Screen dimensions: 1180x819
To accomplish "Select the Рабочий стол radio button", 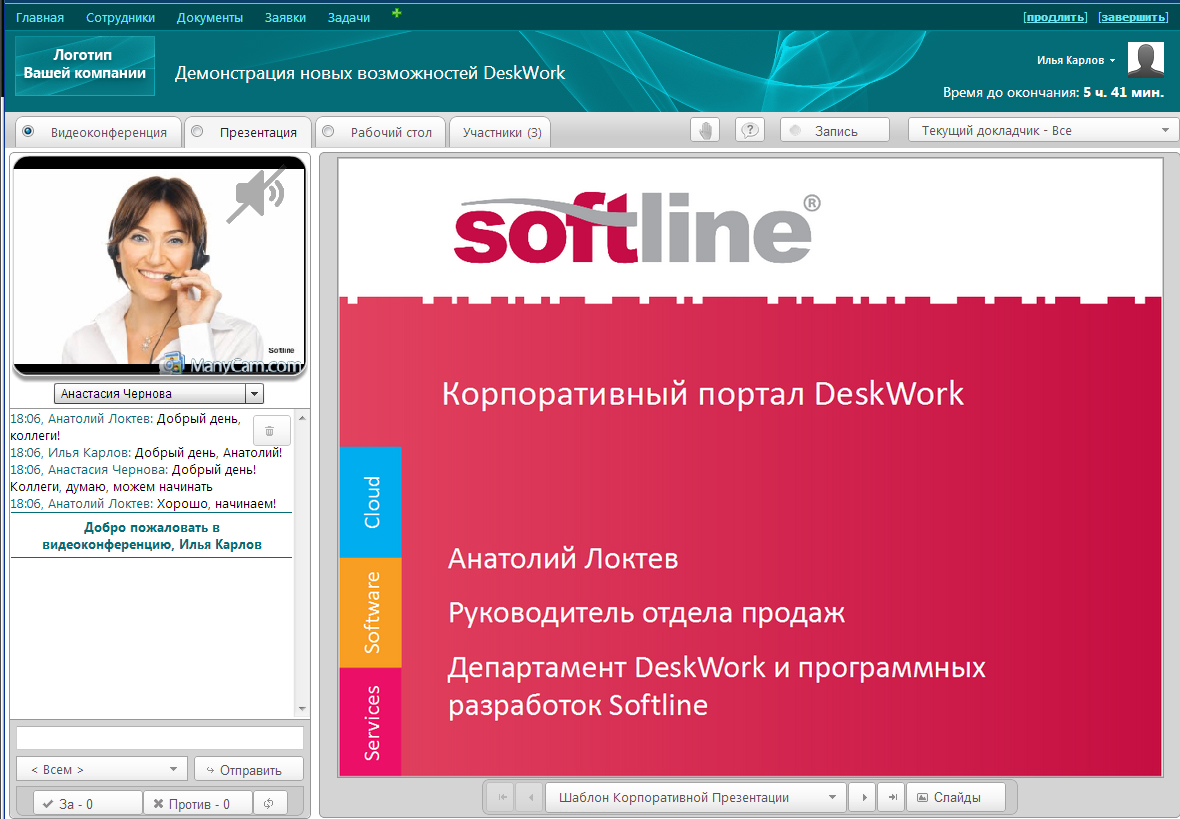I will (x=328, y=131).
